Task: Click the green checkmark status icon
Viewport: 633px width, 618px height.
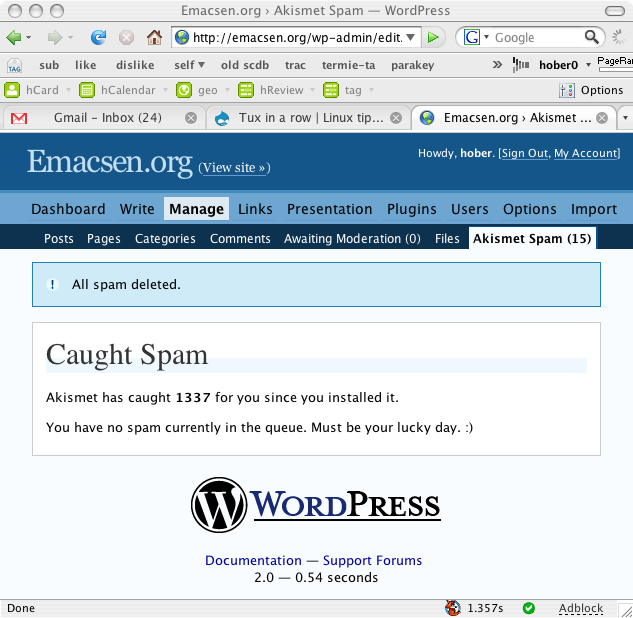Action: (528, 608)
